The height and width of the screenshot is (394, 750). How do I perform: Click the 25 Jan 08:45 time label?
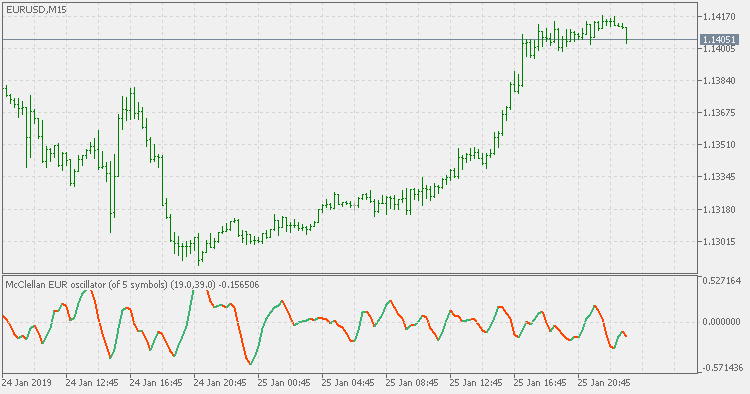click(412, 383)
